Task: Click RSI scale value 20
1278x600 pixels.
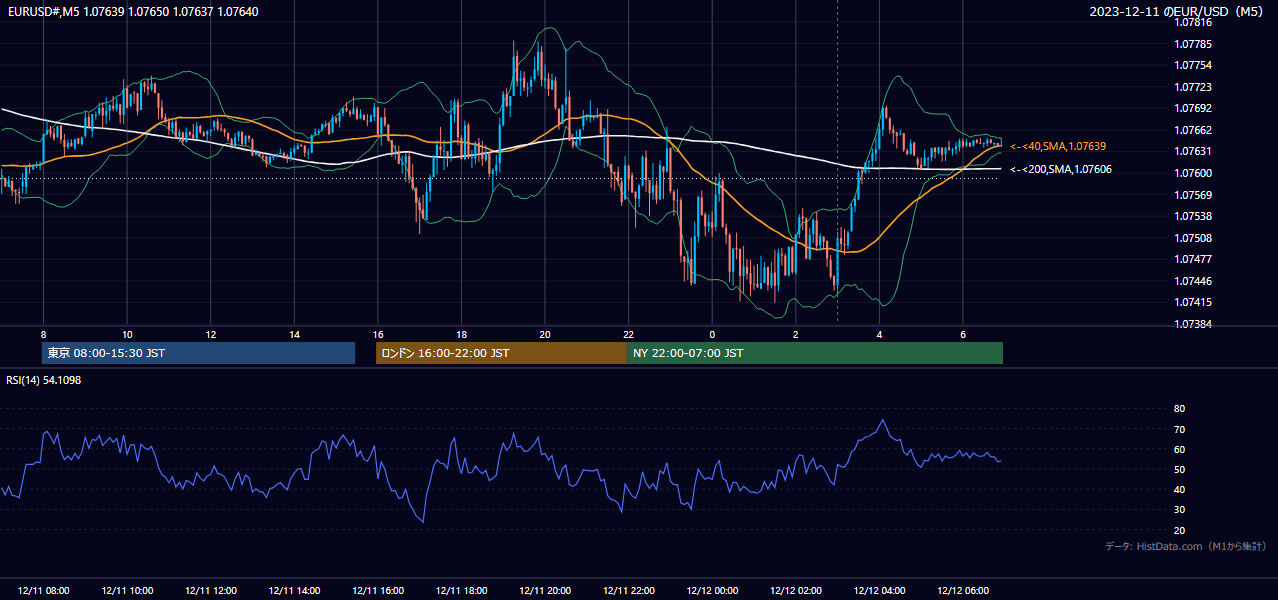Action: [1179, 530]
